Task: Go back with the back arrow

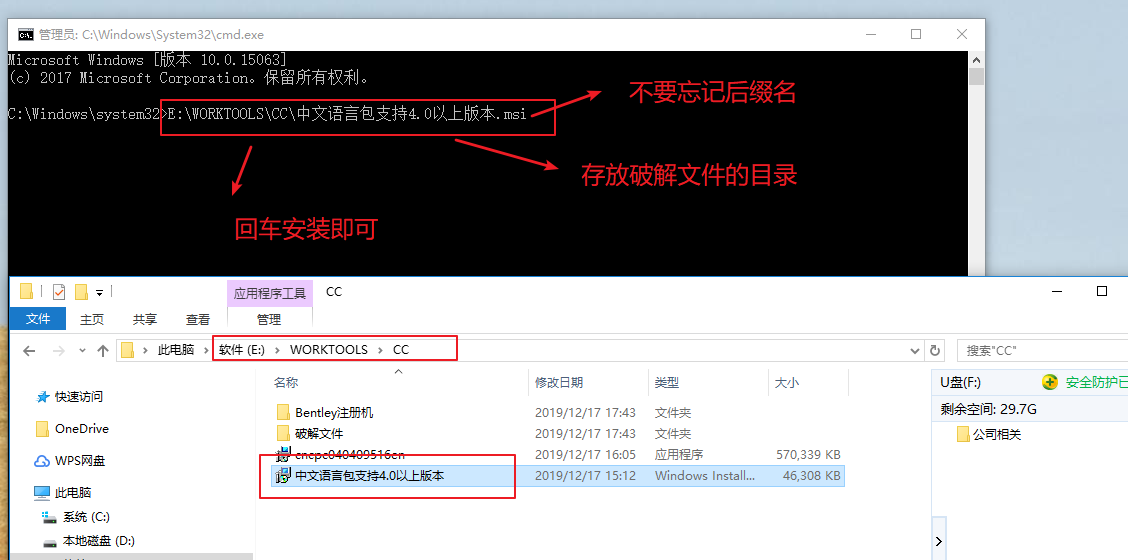Action: pos(29,351)
